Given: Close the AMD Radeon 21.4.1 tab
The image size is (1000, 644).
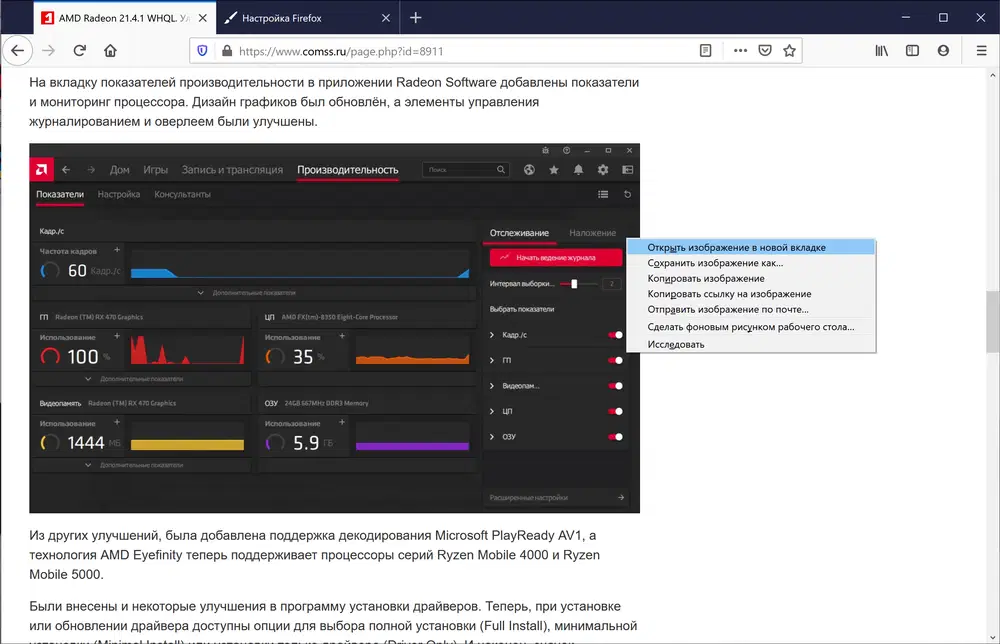Looking at the screenshot, I should [202, 18].
